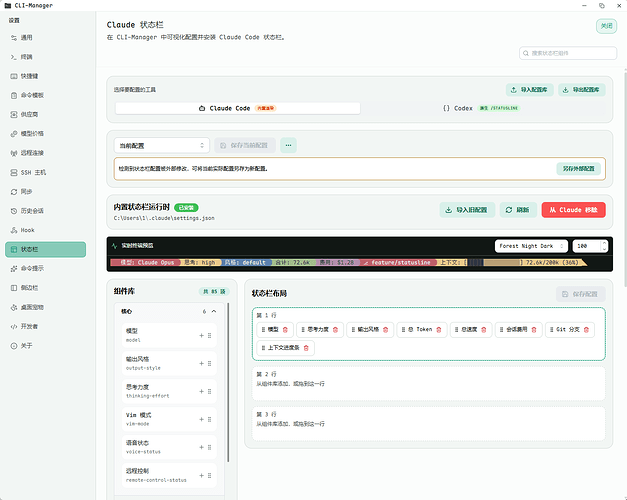Click the main page vertical scrollbar
The image size is (627, 500).
tap(625, 178)
